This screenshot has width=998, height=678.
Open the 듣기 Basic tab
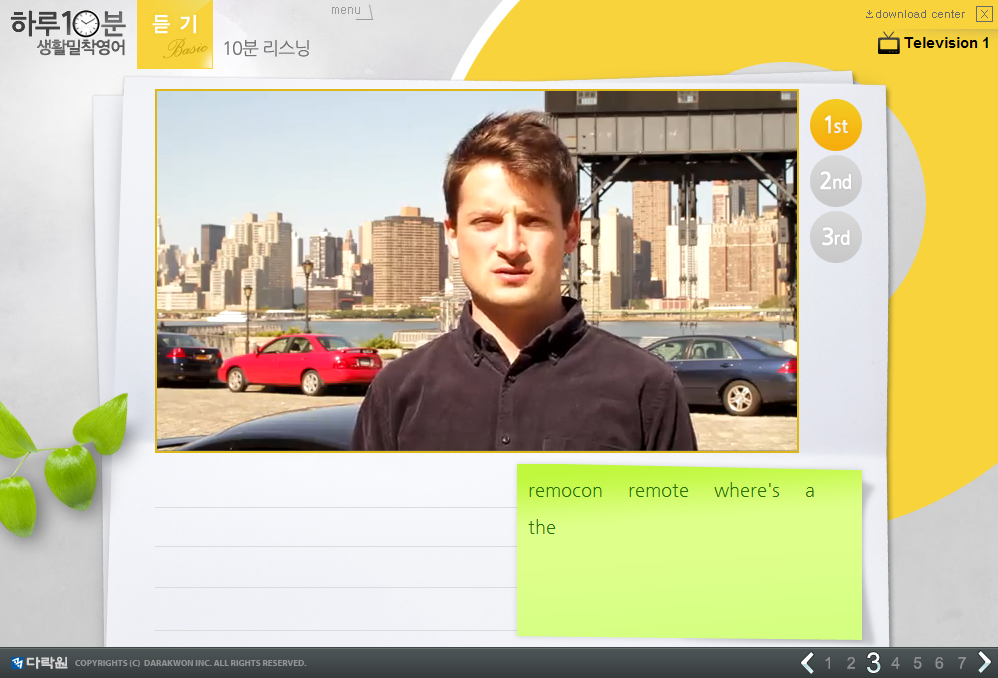(175, 35)
